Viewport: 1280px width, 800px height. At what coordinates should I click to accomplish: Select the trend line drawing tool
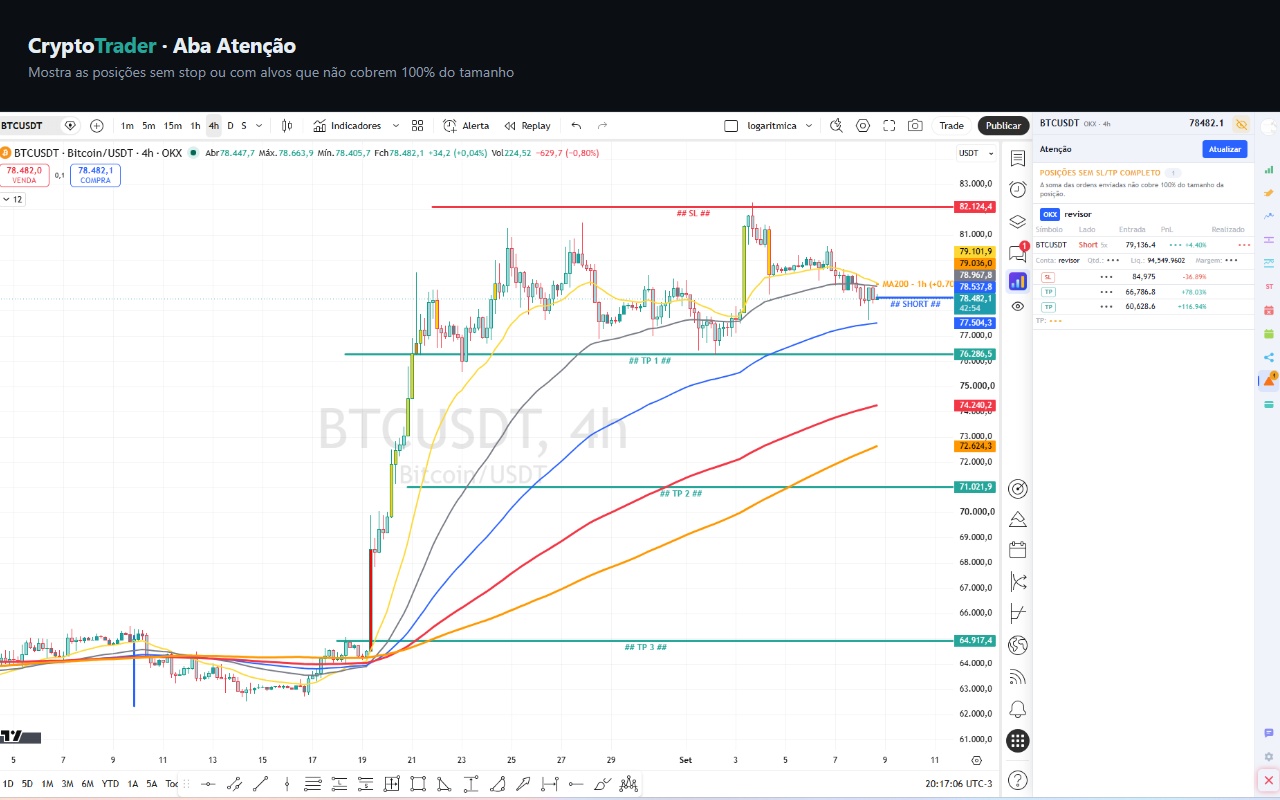click(x=260, y=784)
